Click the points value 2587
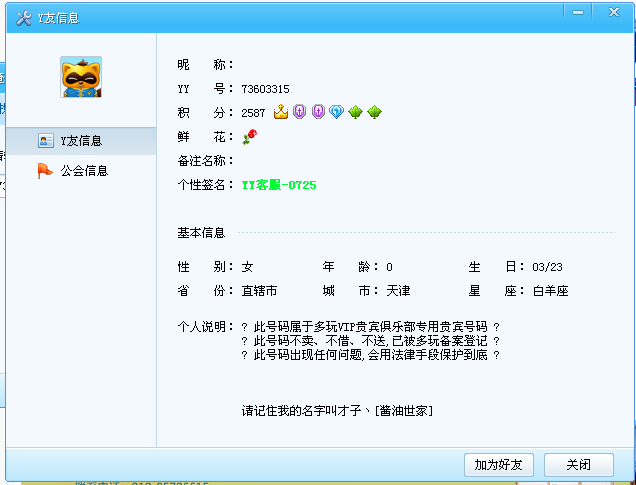Viewport: 636px width, 485px height. point(253,113)
